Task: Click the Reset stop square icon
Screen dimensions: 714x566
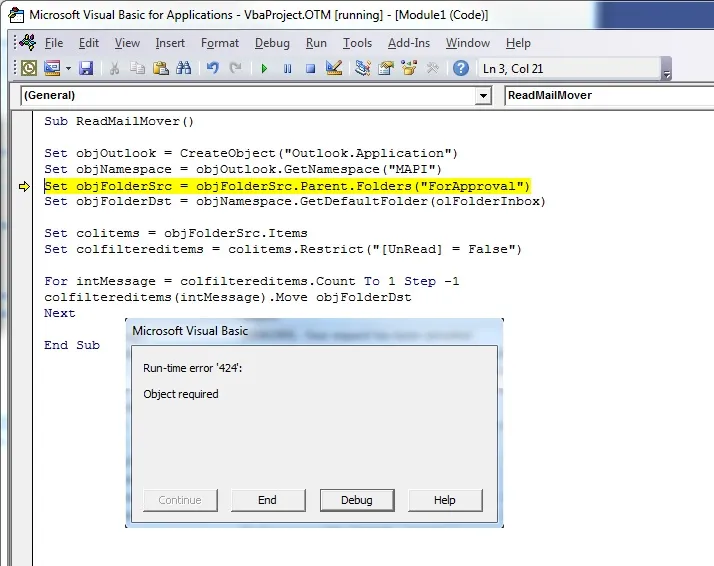Action: (x=311, y=69)
